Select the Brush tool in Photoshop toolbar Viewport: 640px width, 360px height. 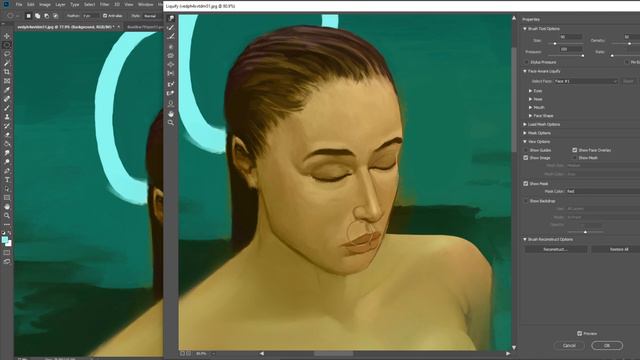coord(7,108)
